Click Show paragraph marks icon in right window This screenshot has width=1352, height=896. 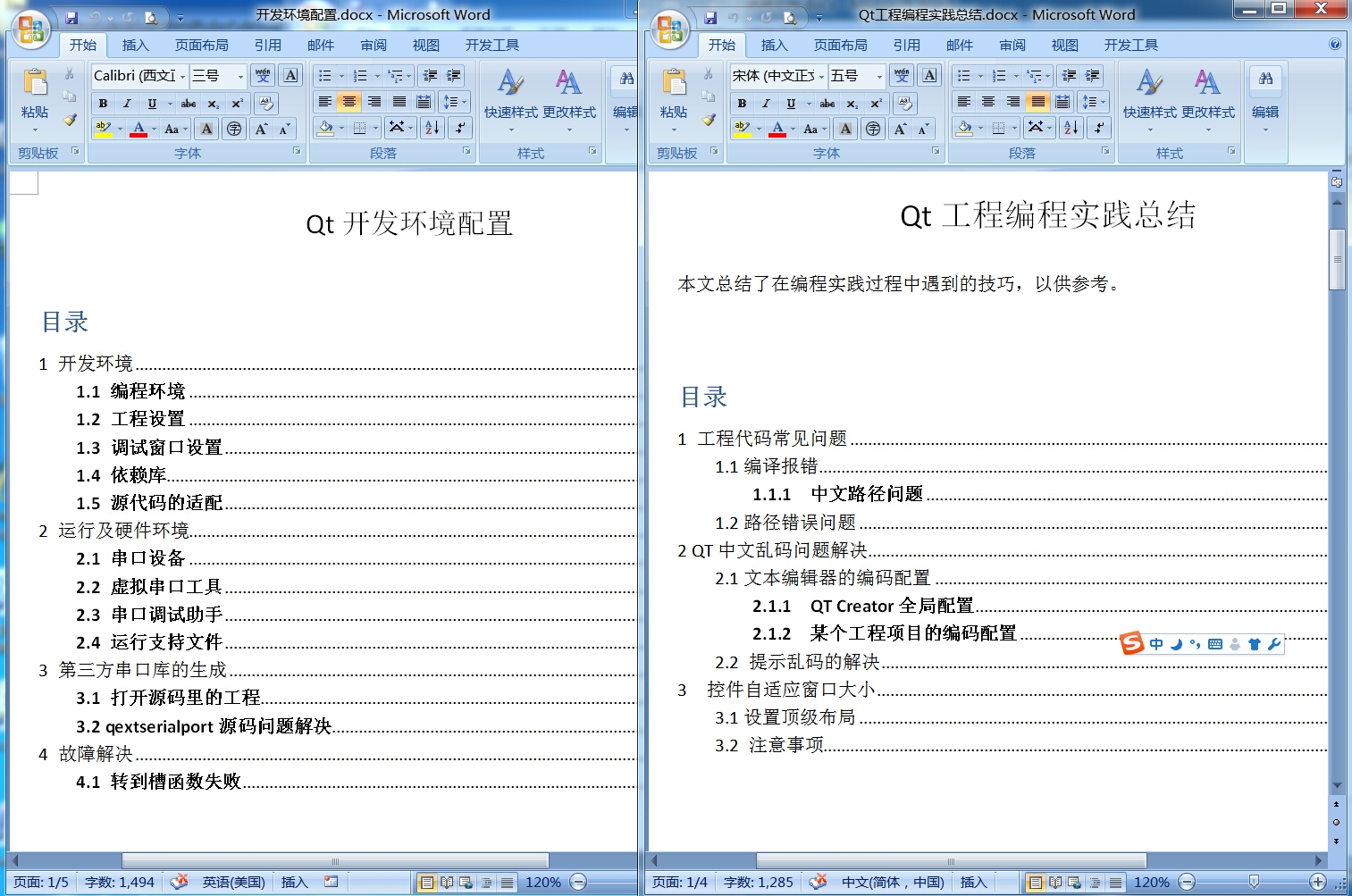tap(1099, 128)
